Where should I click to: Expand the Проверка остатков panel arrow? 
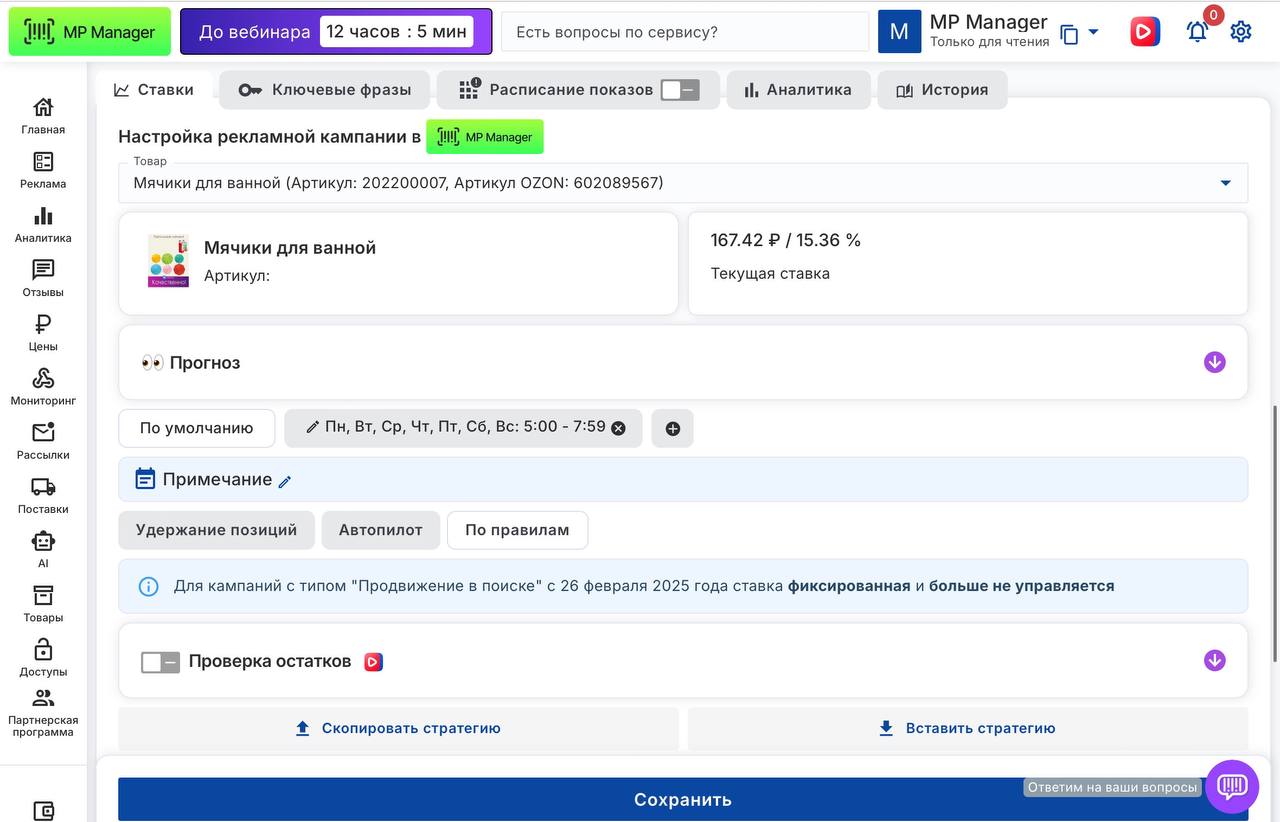tap(1214, 660)
